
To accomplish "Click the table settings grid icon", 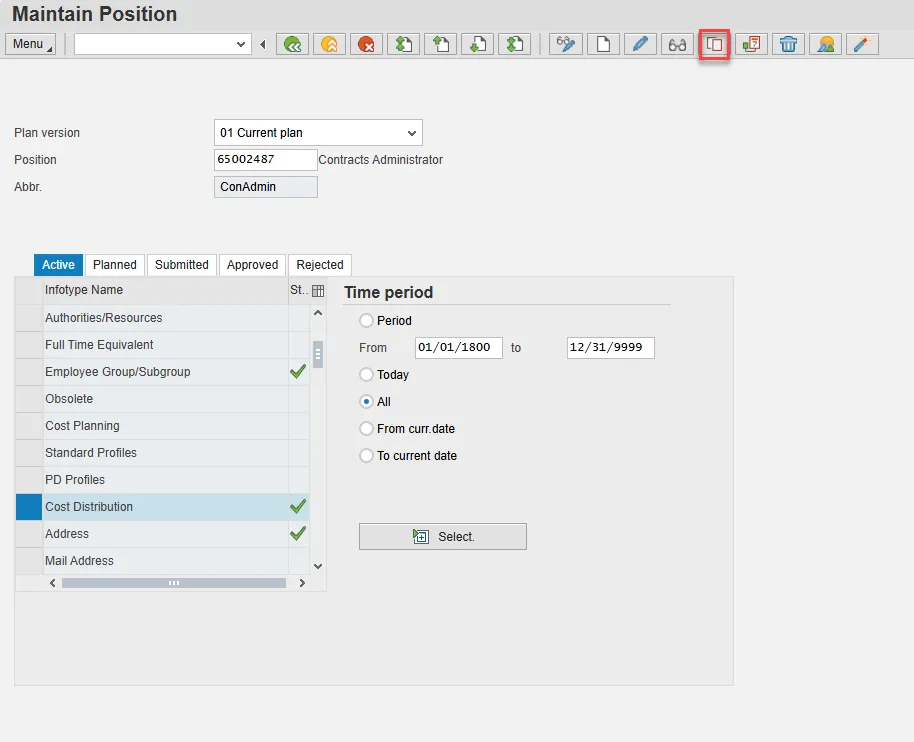I will tap(318, 291).
